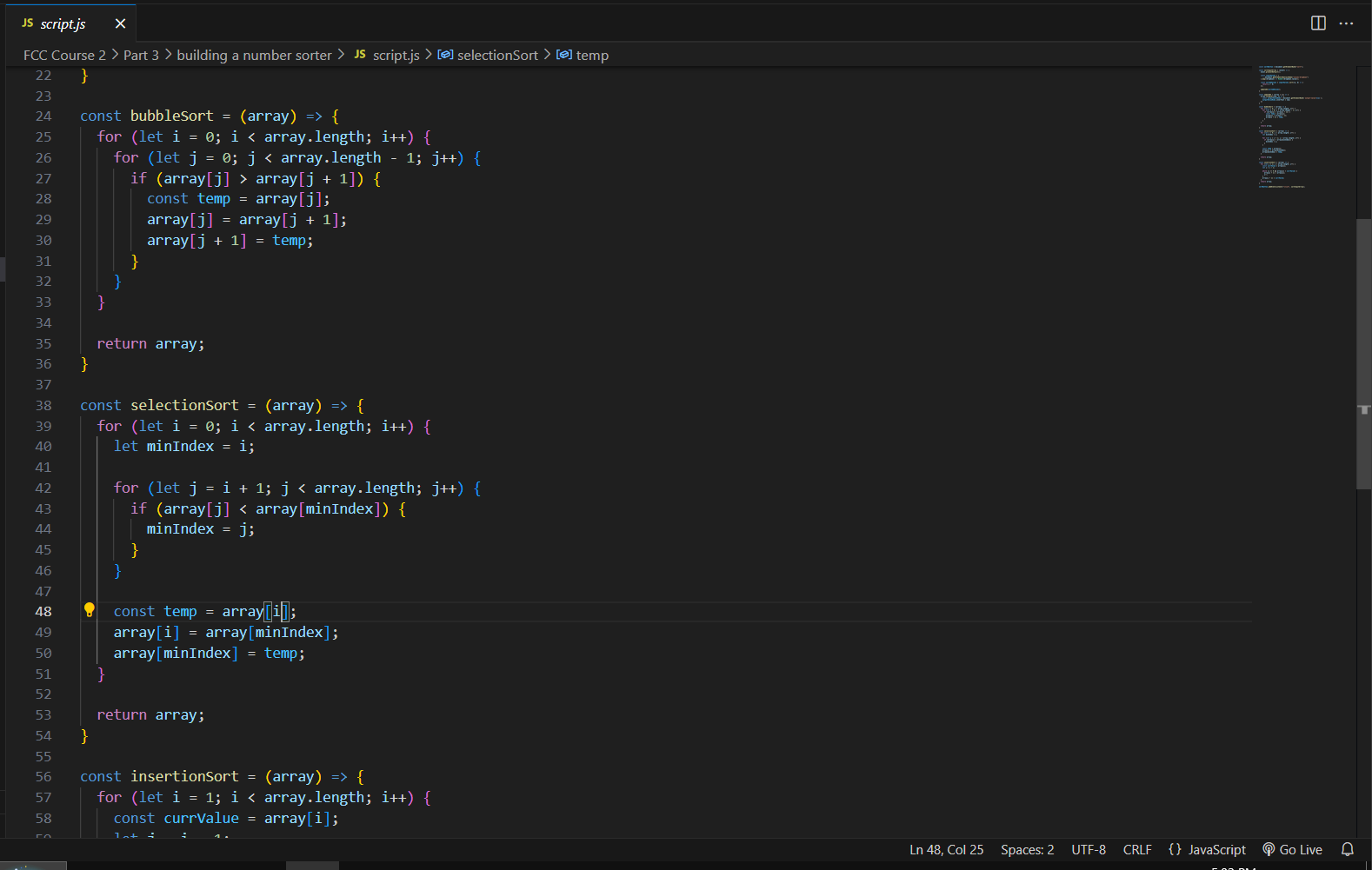This screenshot has height=870, width=1372.
Task: Open the FCC Course 2 breadcrumb folder
Action: click(64, 55)
